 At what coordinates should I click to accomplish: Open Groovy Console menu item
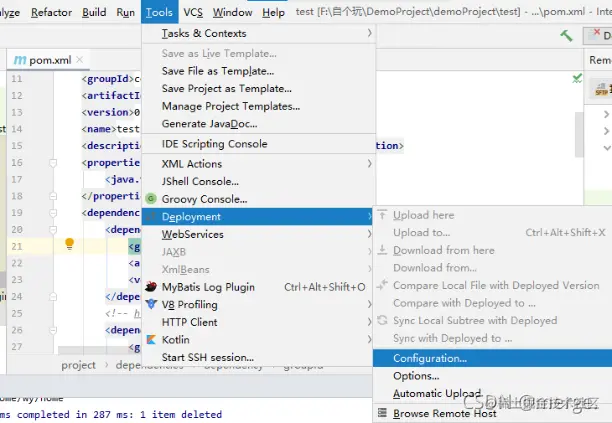[x=258, y=199]
